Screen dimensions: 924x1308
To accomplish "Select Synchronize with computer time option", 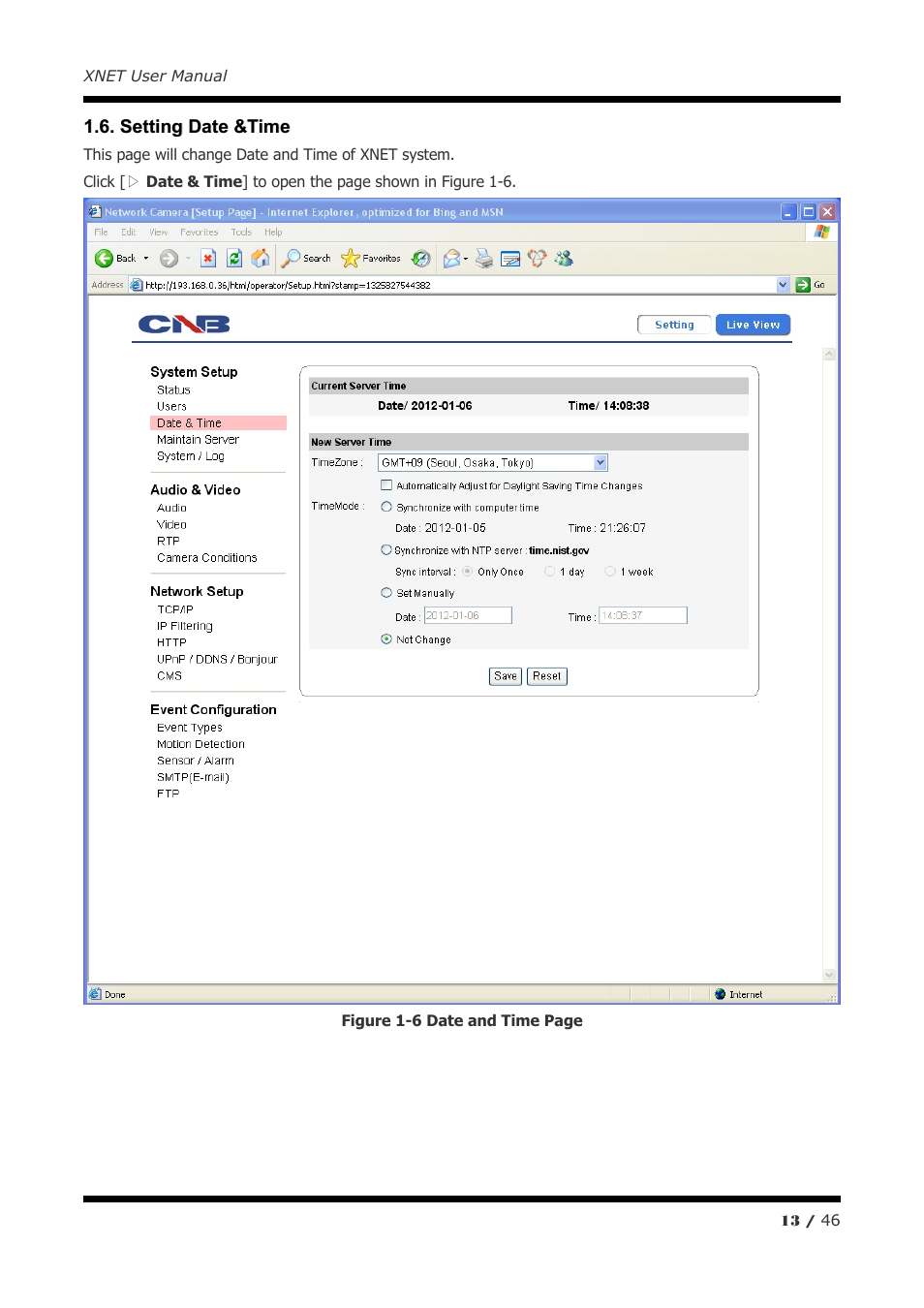I will [x=386, y=507].
